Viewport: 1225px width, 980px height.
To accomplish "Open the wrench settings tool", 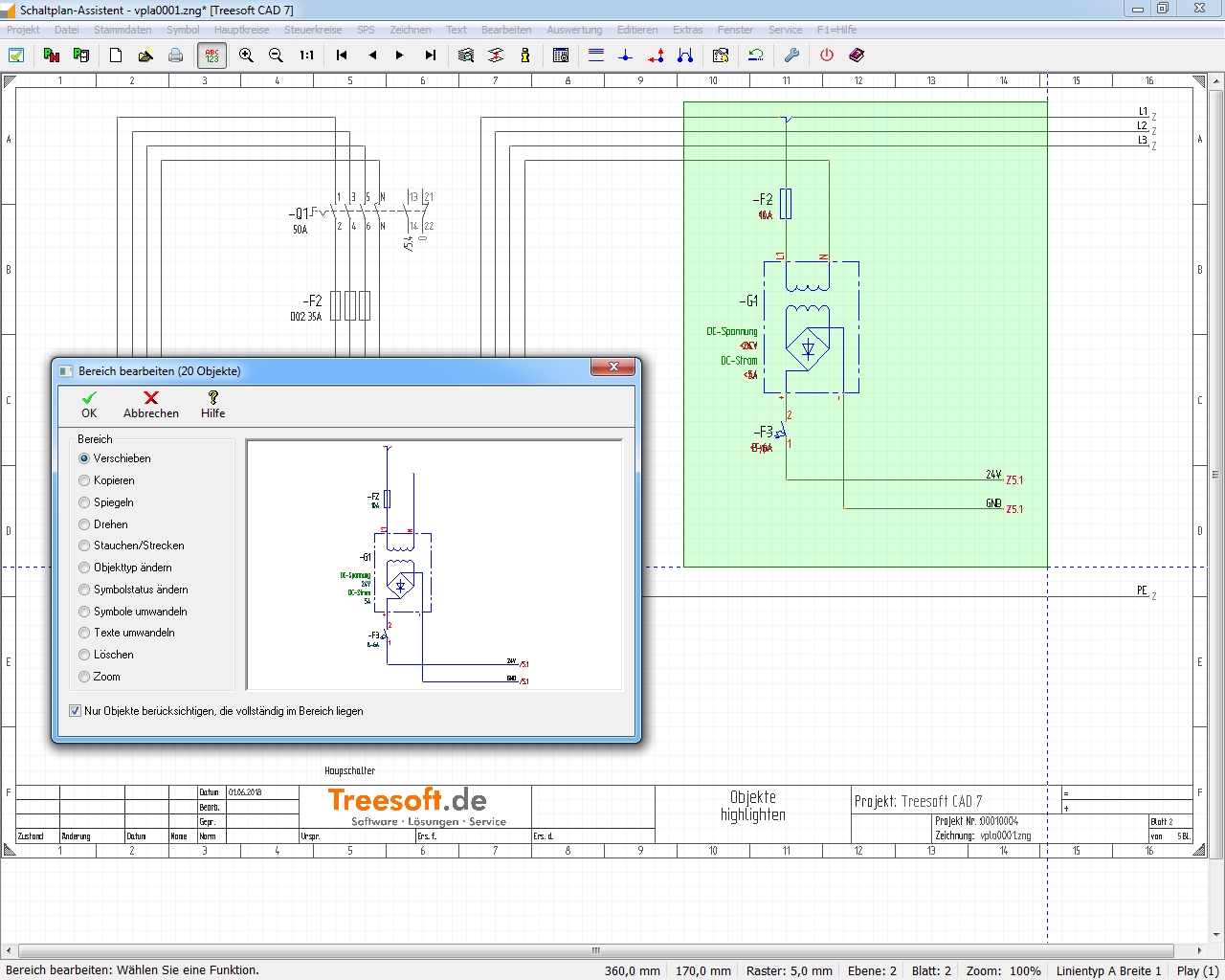I will point(791,56).
